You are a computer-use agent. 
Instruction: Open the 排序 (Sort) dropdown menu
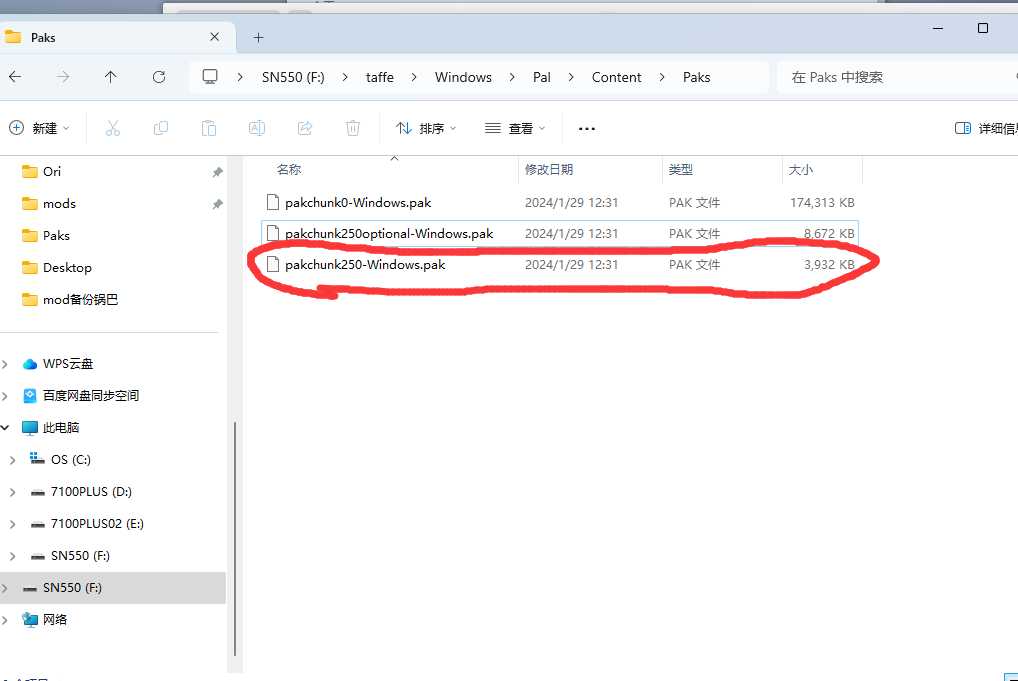tap(426, 128)
